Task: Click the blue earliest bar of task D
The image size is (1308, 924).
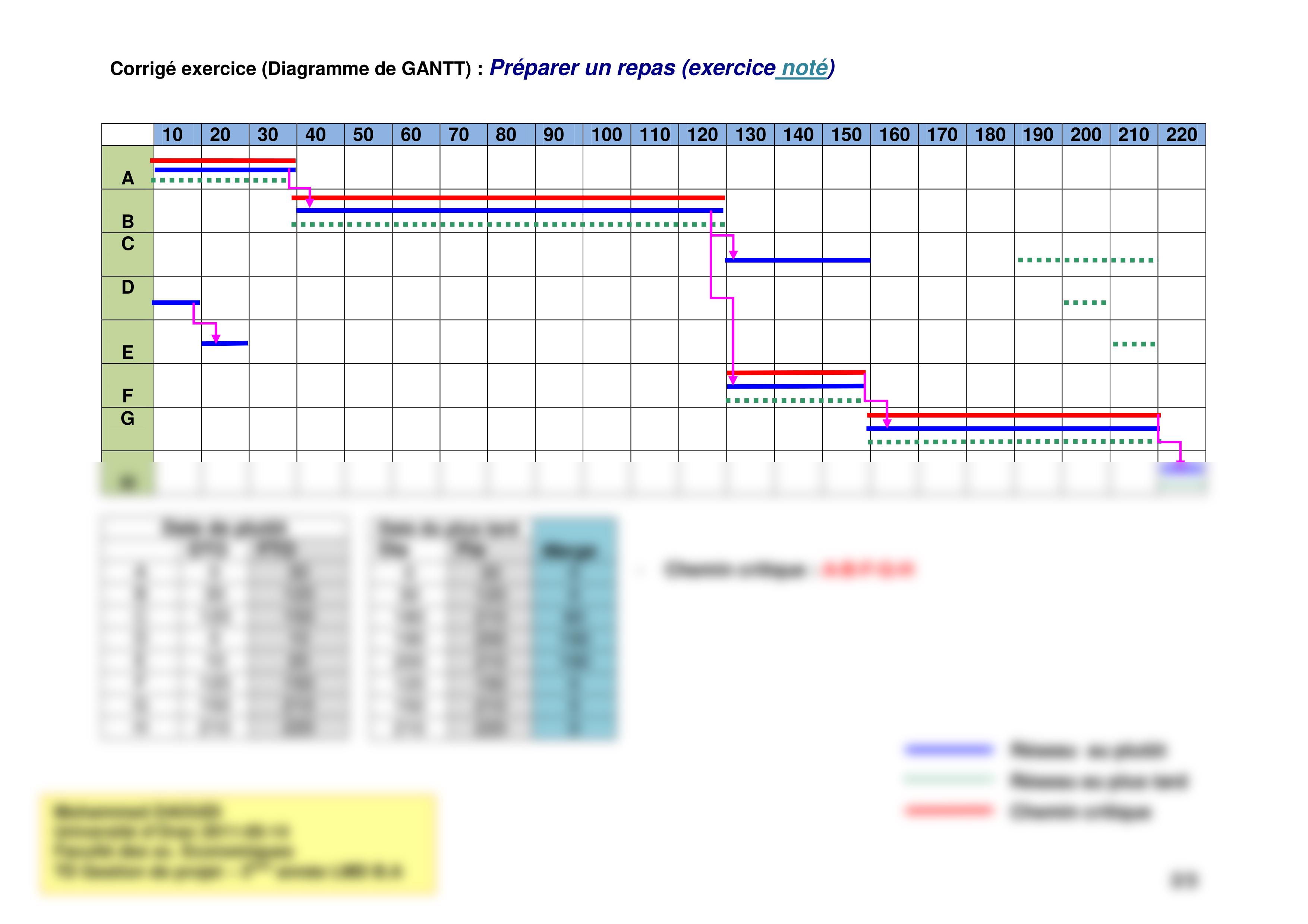Action: point(176,302)
